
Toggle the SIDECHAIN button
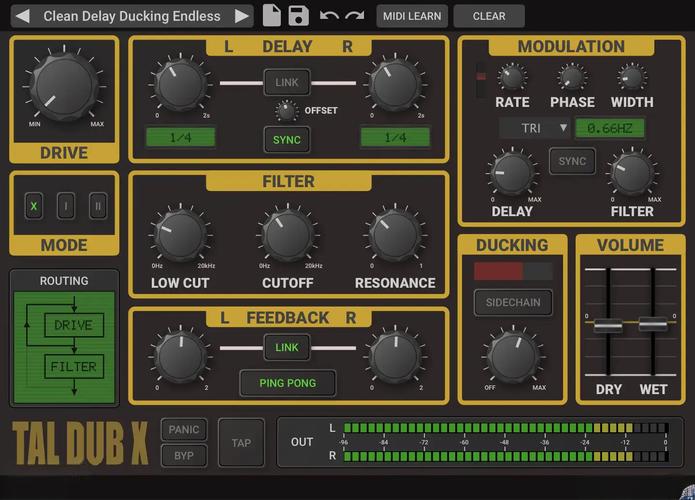[x=513, y=303]
